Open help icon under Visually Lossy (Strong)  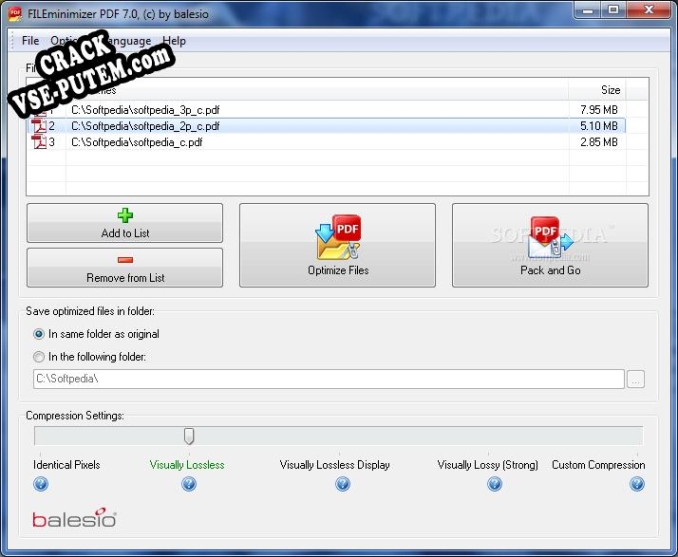pyautogui.click(x=494, y=483)
